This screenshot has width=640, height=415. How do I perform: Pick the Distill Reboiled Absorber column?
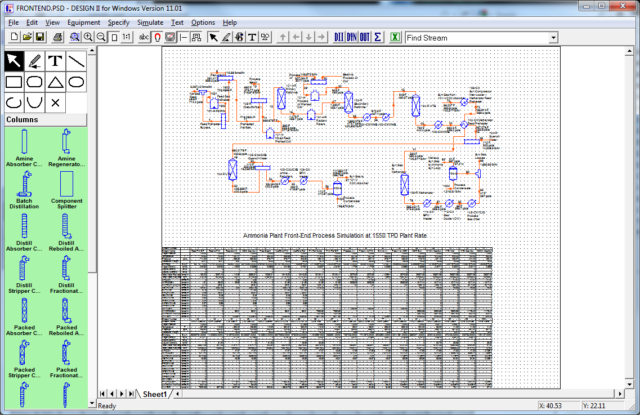66,232
